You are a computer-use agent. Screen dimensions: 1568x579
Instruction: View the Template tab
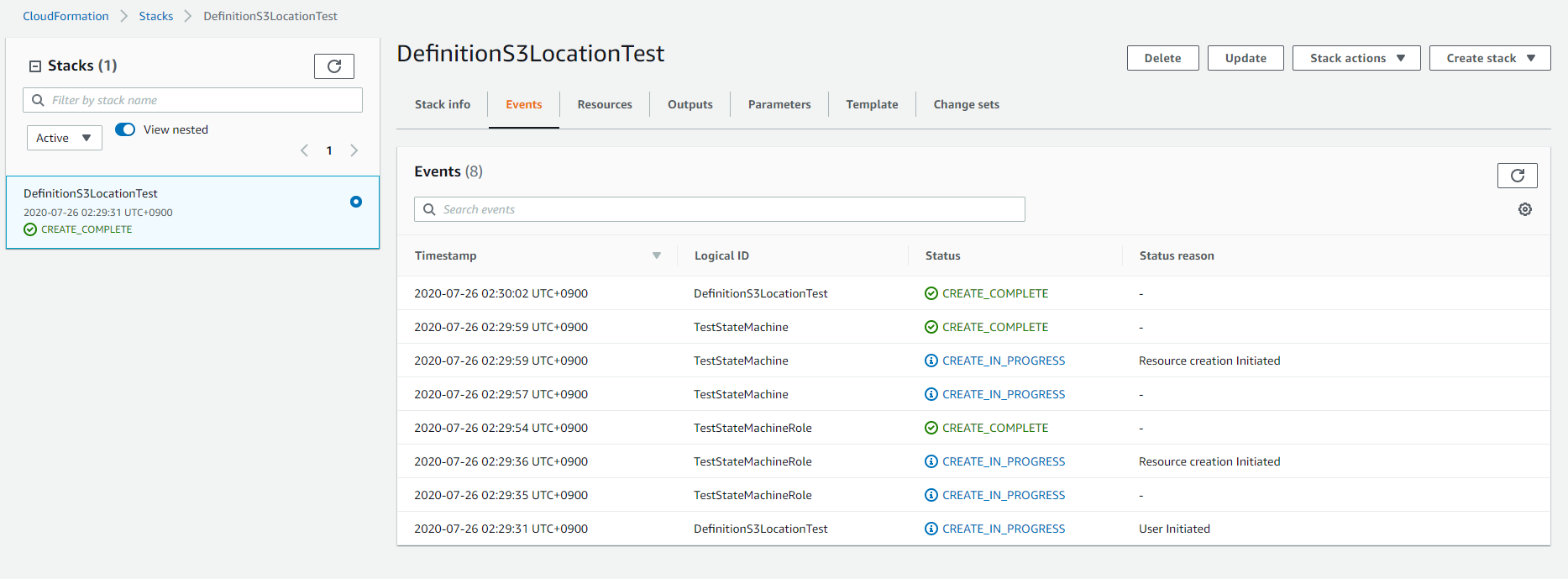coord(872,104)
